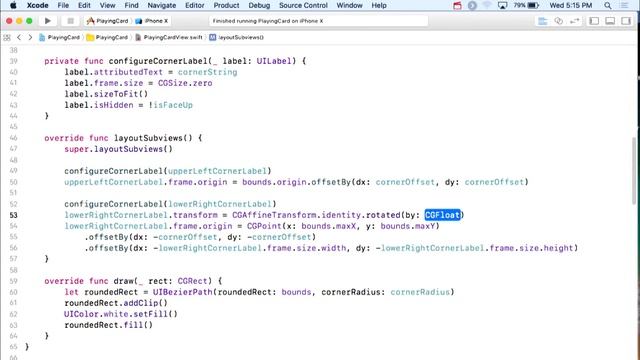This screenshot has height=360, width=640.
Task: Open the Find menu
Action: 131,5
